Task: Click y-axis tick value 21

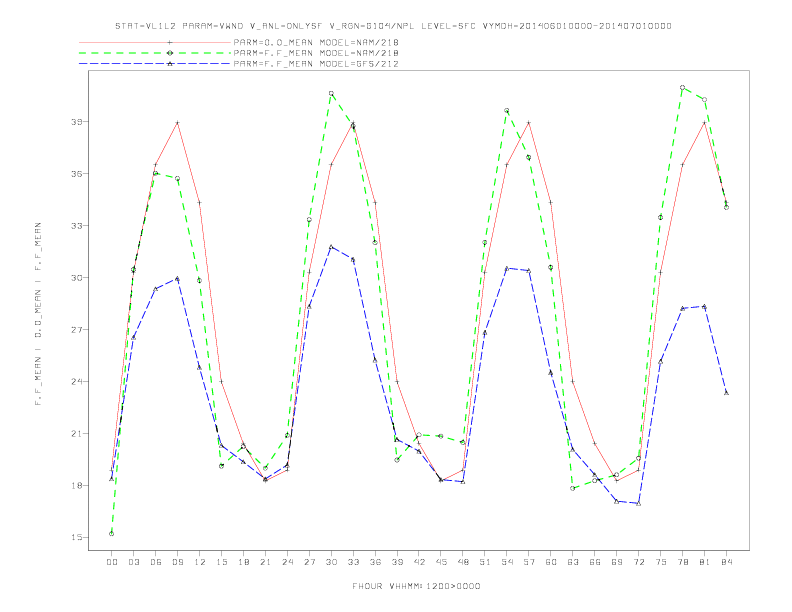Action: 76,434
